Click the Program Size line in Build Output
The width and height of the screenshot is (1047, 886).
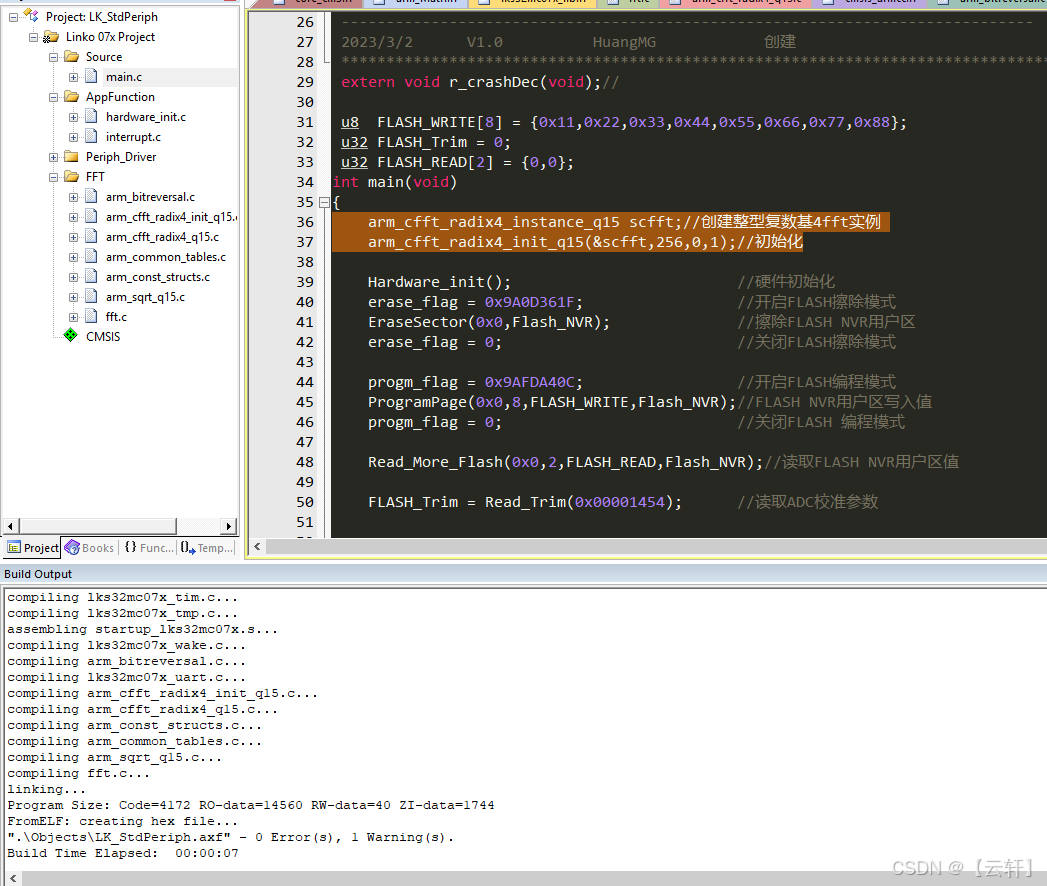251,805
